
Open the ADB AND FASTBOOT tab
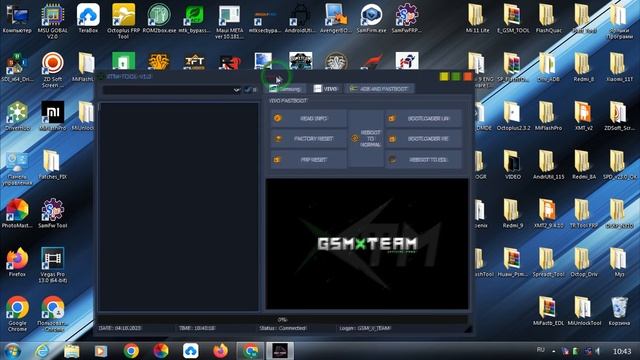[380, 89]
